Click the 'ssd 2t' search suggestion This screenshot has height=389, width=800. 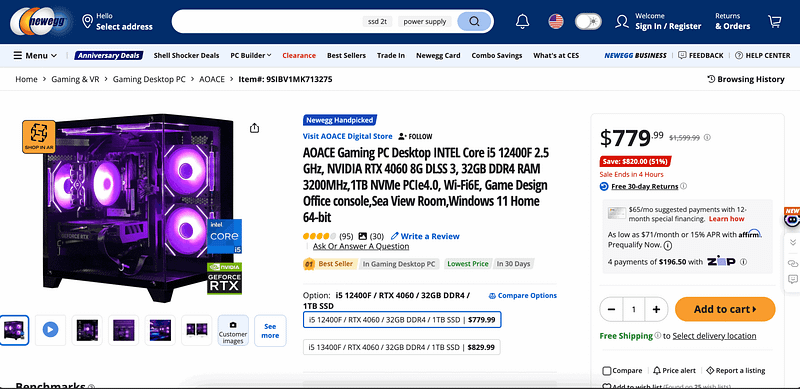tap(378, 21)
